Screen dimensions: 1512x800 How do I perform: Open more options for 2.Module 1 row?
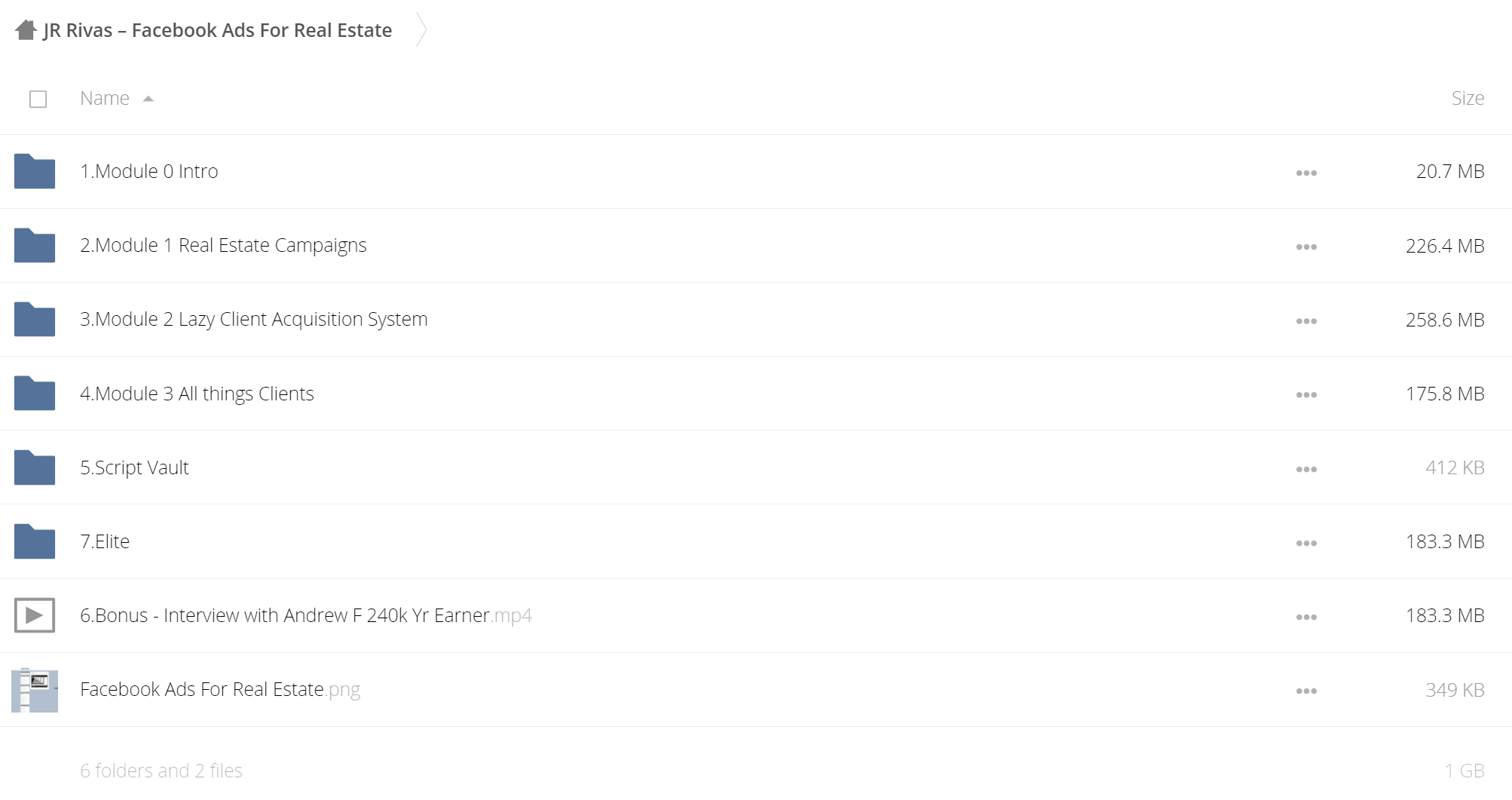click(1306, 247)
